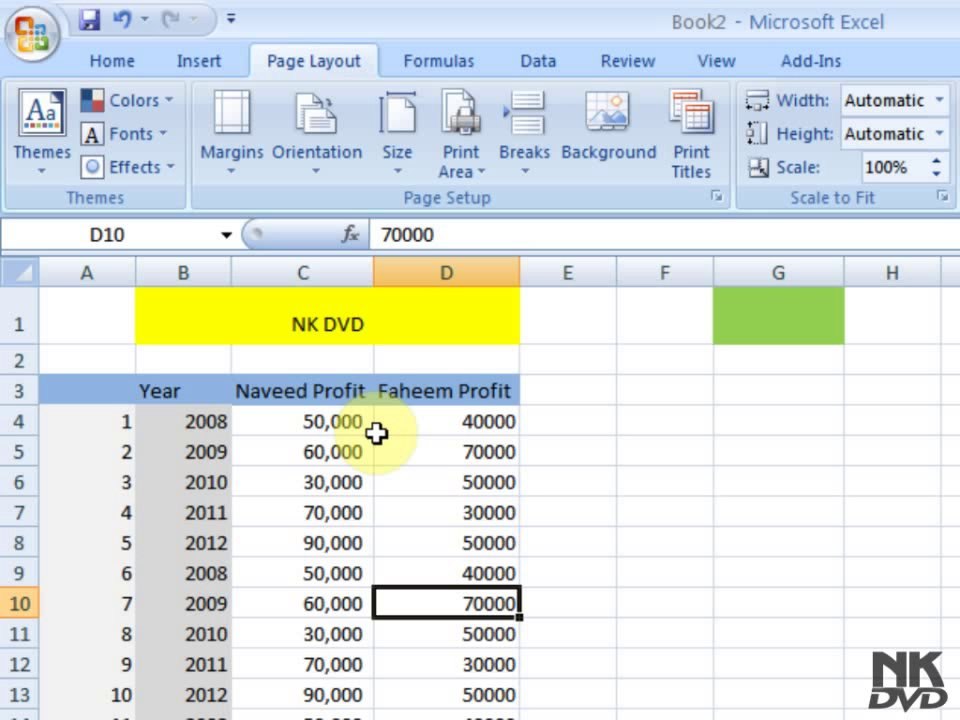960x720 pixels.
Task: Insert page Breaks
Action: [524, 133]
